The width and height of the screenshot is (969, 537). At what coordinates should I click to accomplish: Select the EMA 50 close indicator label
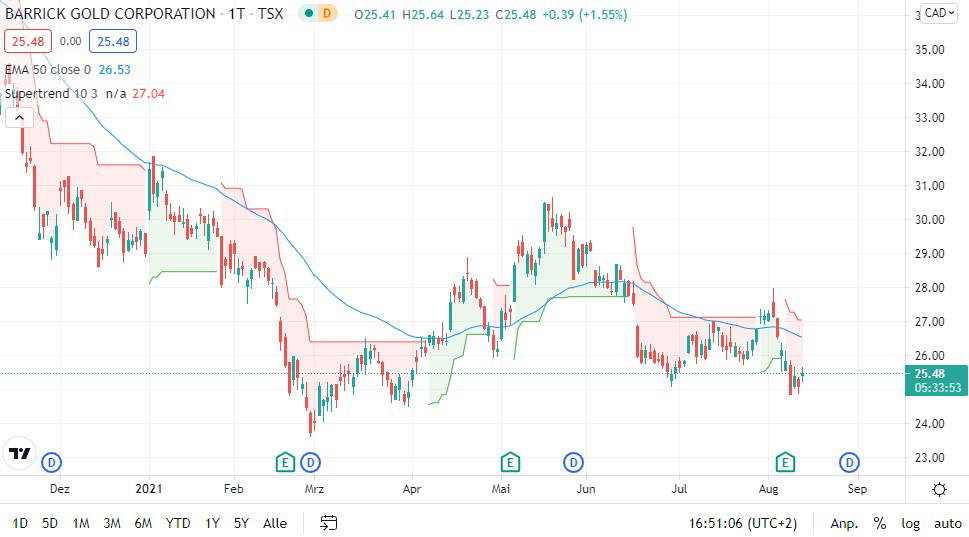tap(48, 70)
